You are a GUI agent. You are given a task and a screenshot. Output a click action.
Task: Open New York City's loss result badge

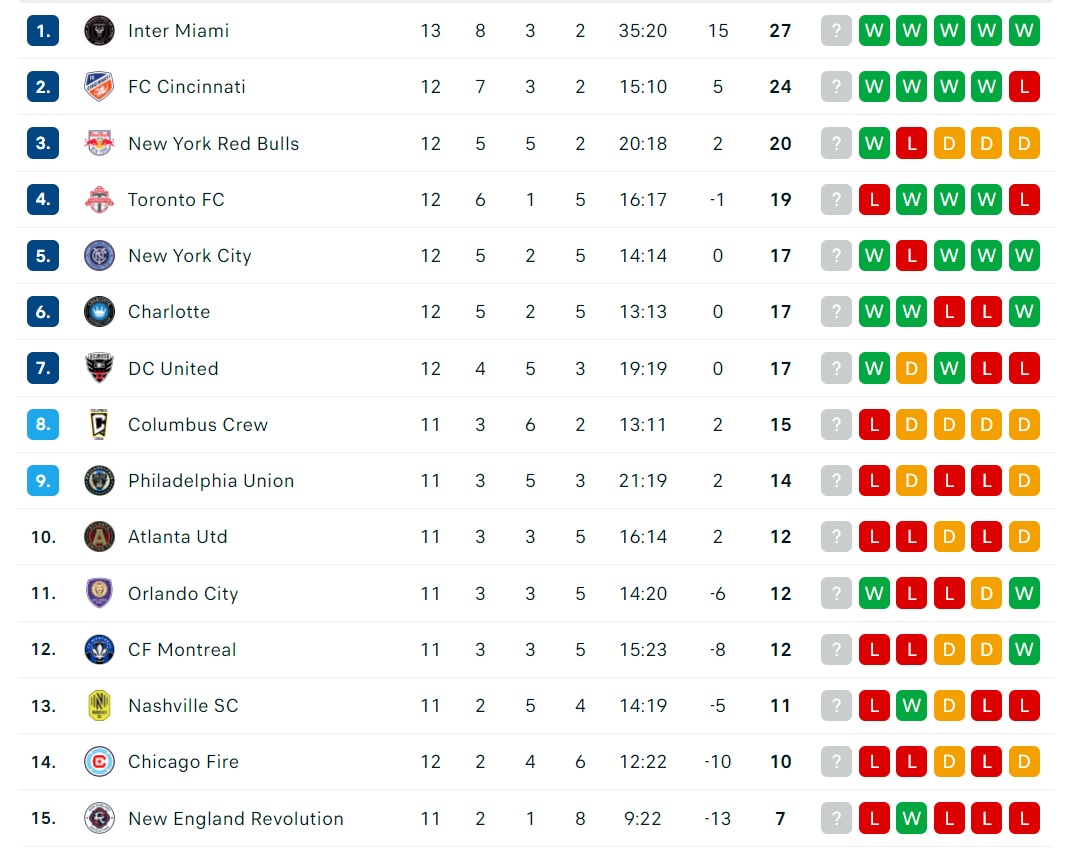coord(911,255)
